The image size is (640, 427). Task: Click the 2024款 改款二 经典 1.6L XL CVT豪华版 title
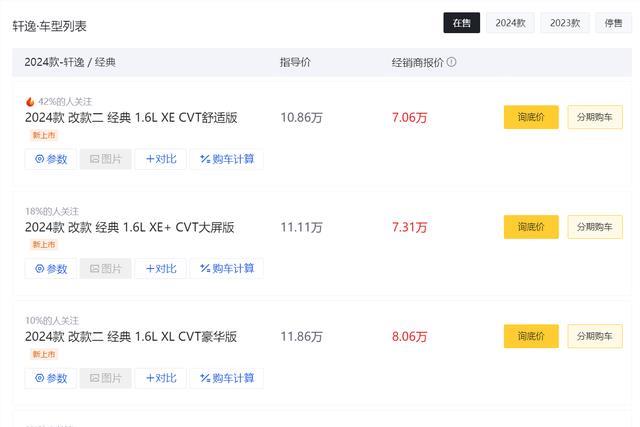[131, 336]
